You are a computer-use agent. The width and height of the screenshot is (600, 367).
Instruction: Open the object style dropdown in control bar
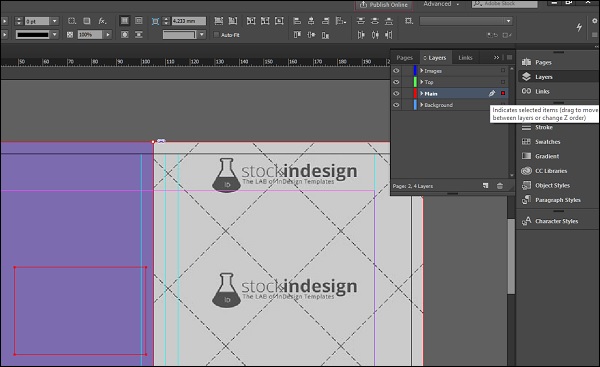click(x=466, y=21)
